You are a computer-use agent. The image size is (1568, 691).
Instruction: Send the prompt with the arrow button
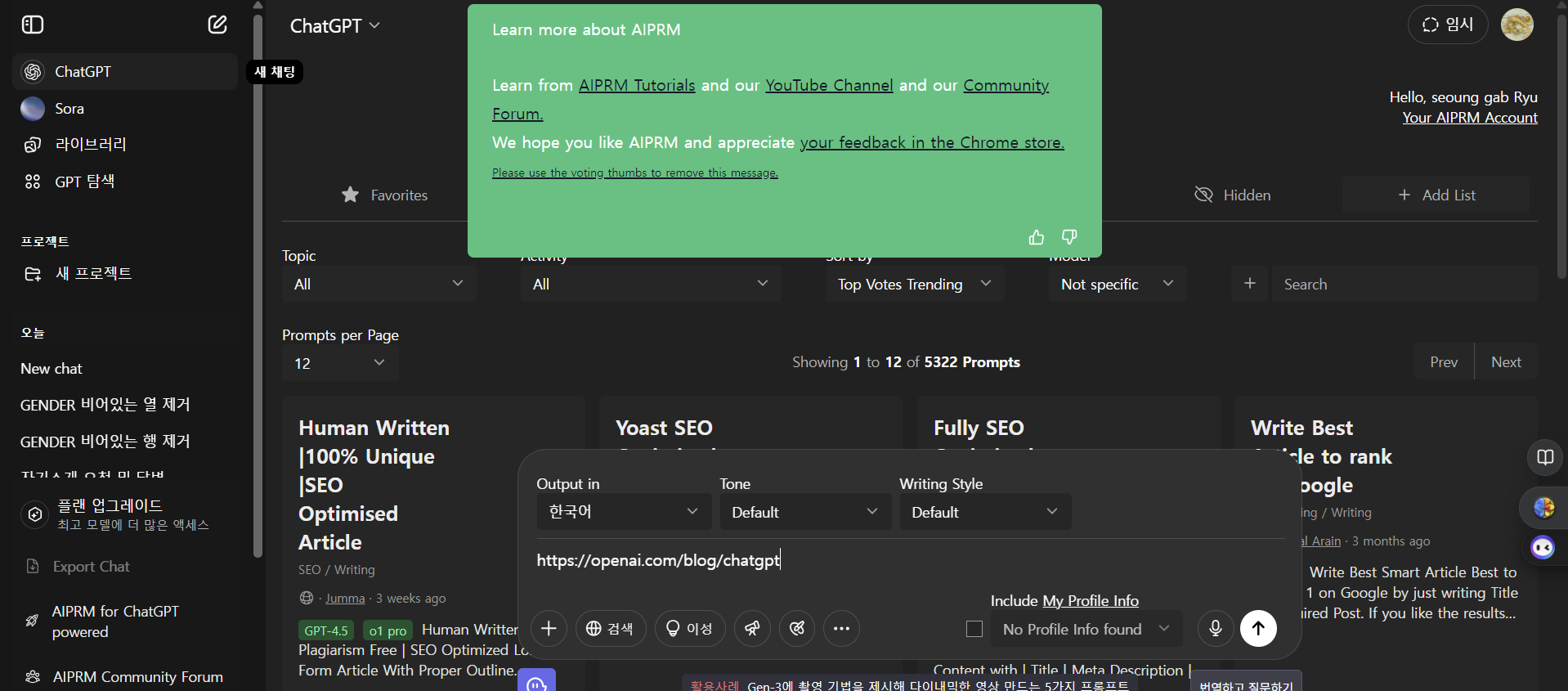pyautogui.click(x=1258, y=628)
